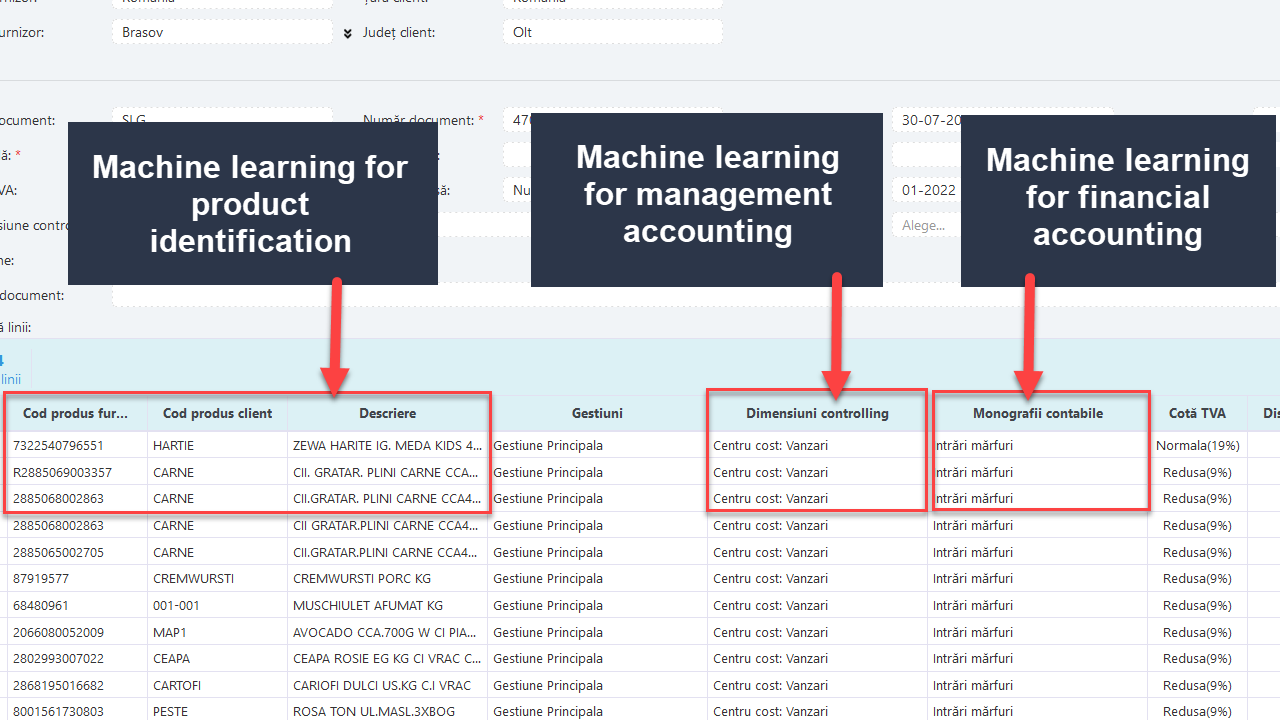Select the Olt client county field
This screenshot has width=1280, height=720.
[612, 32]
